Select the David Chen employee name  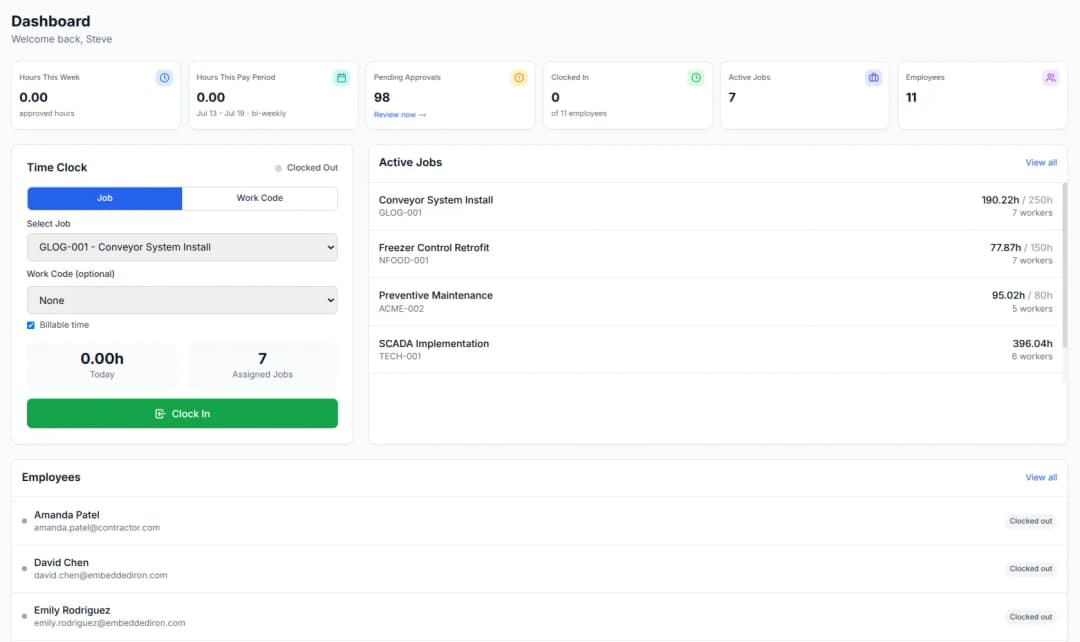pos(61,562)
